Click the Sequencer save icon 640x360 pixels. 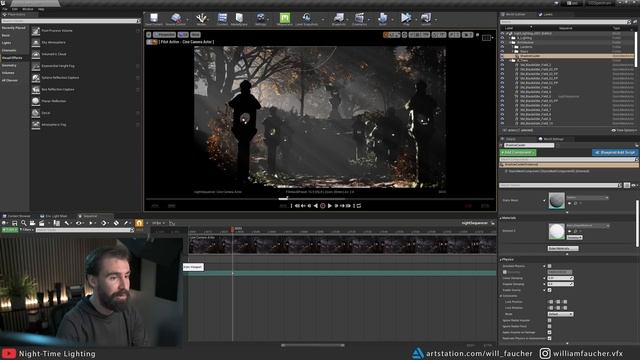click(x=15, y=223)
